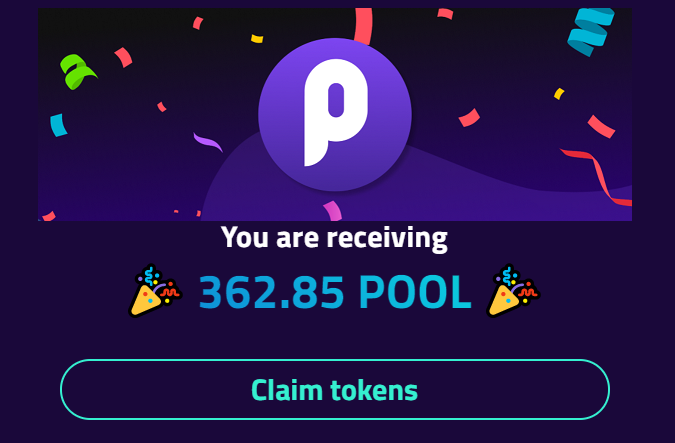Screen dimensions: 675x443
Task: Click the word POOL in the amount
Action: point(415,292)
